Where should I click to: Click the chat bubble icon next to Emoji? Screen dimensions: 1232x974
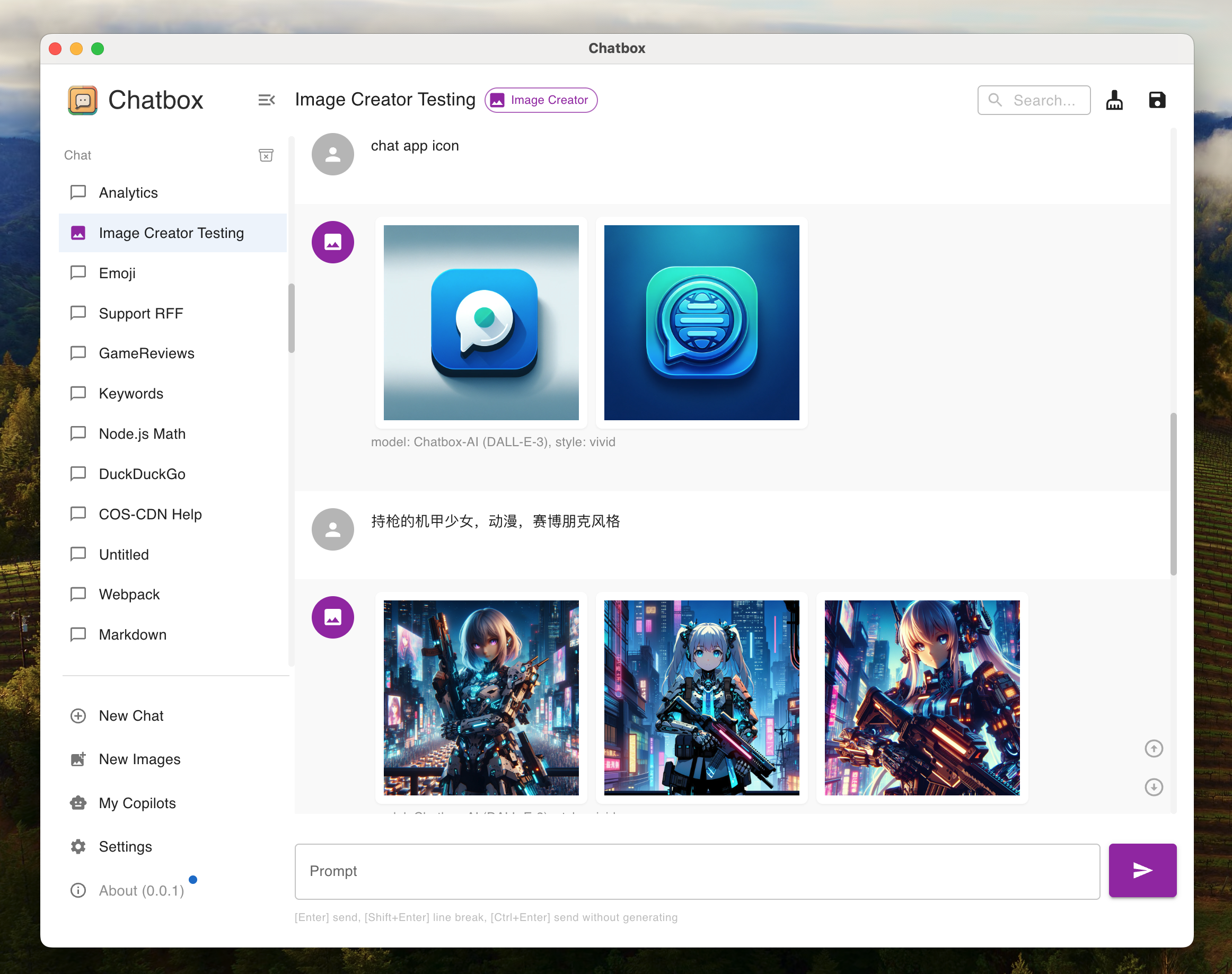coord(78,272)
